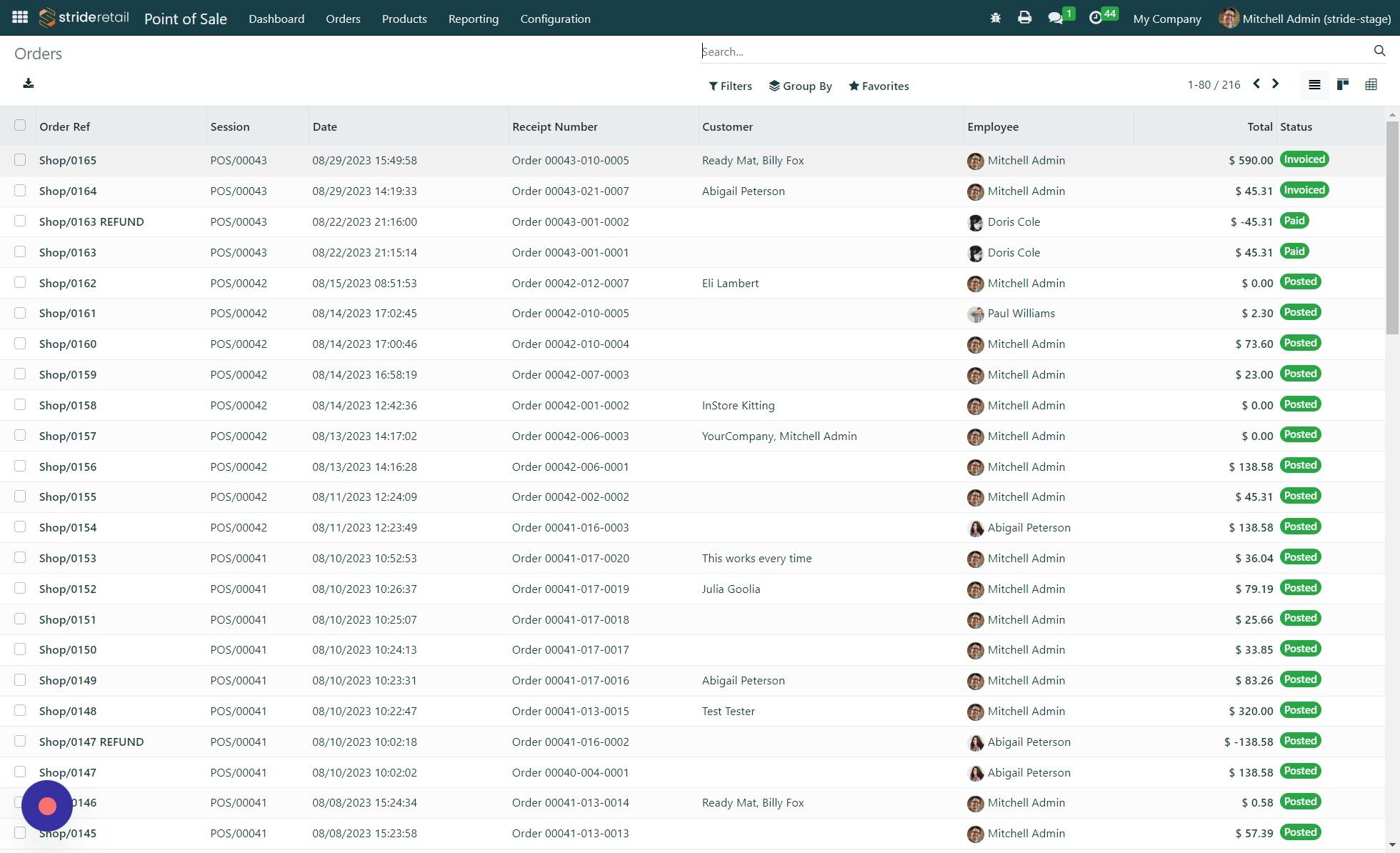This screenshot has height=853, width=1400.
Task: Switch to pivot table view icon
Action: coord(1371,84)
